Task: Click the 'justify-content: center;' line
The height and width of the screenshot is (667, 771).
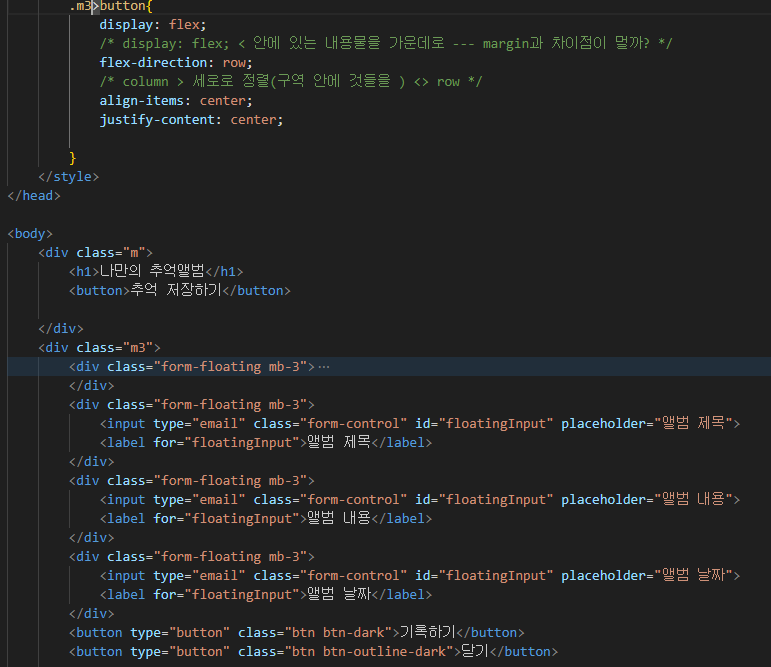Action: pyautogui.click(x=191, y=120)
